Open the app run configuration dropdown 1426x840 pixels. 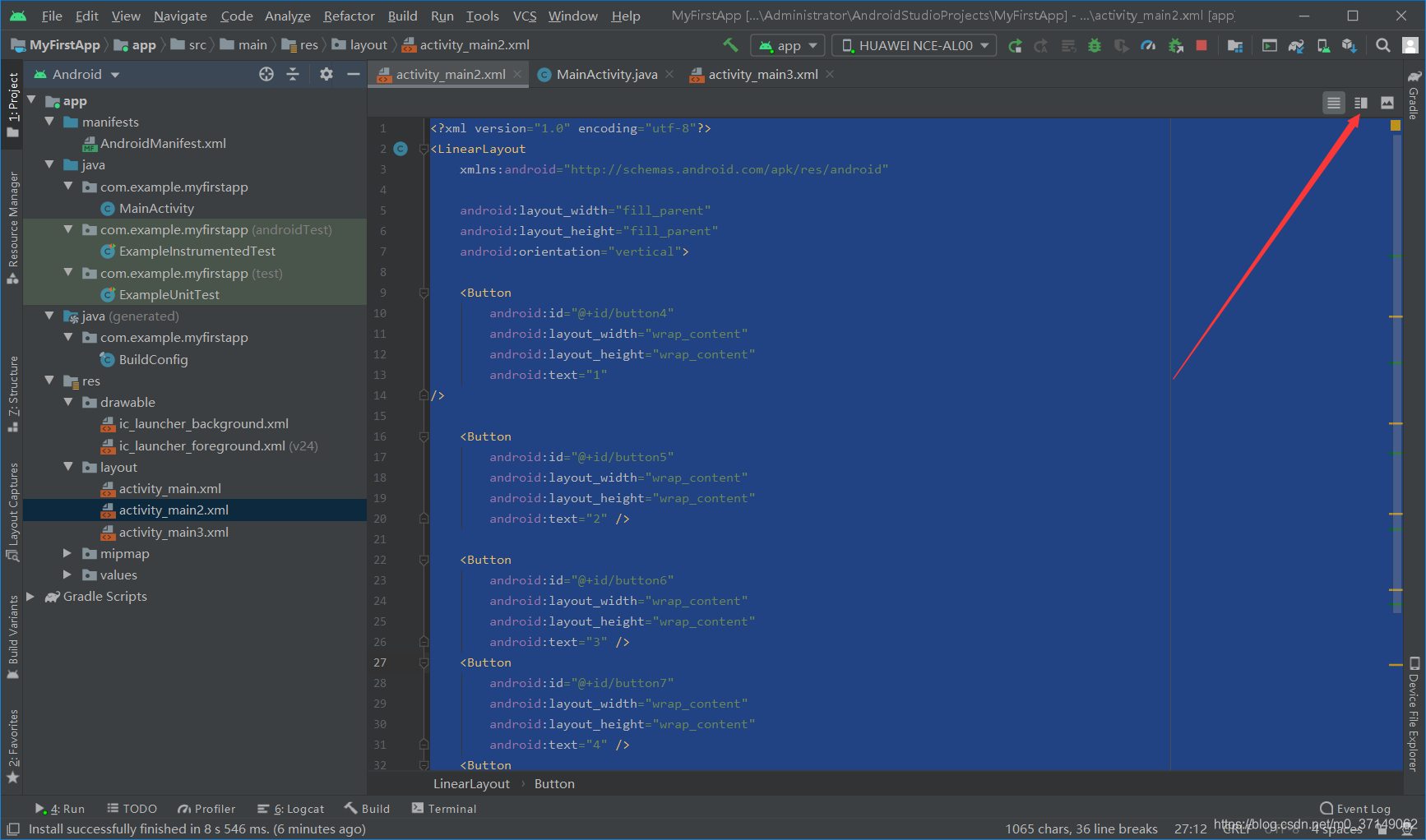(788, 46)
